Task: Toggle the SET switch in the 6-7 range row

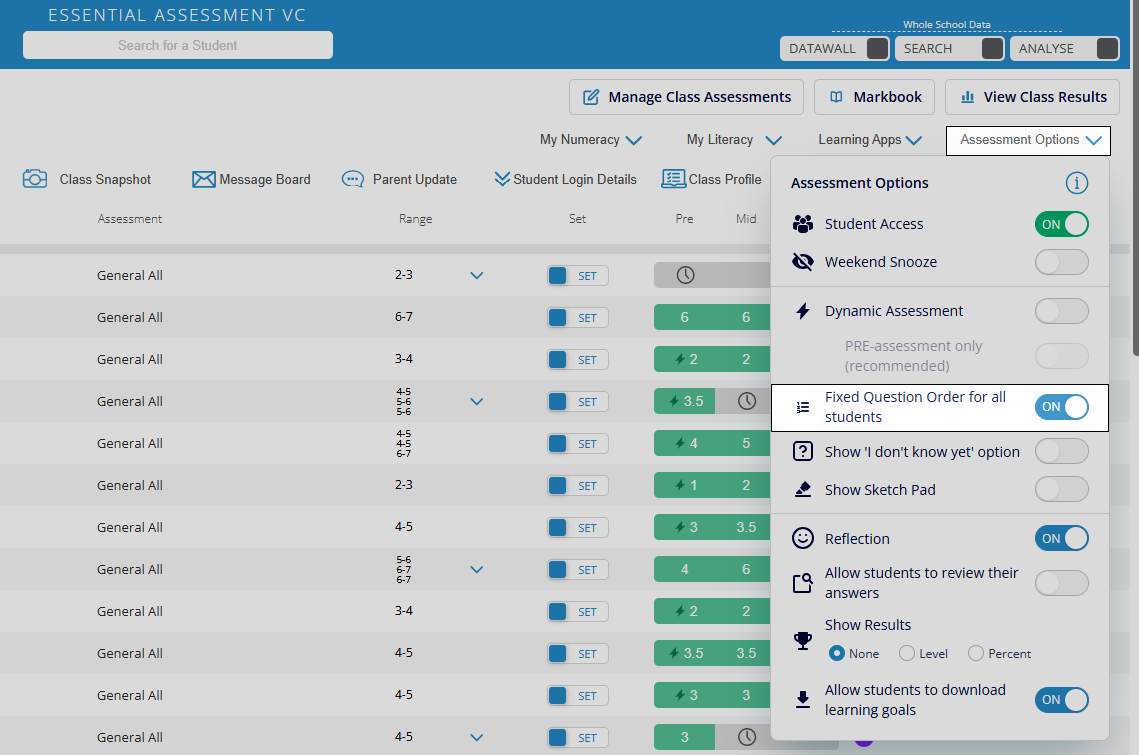Action: tap(577, 318)
